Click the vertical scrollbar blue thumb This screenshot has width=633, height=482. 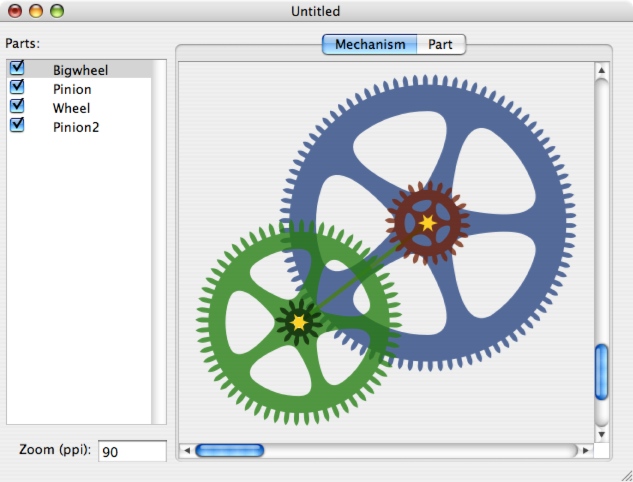pos(602,372)
